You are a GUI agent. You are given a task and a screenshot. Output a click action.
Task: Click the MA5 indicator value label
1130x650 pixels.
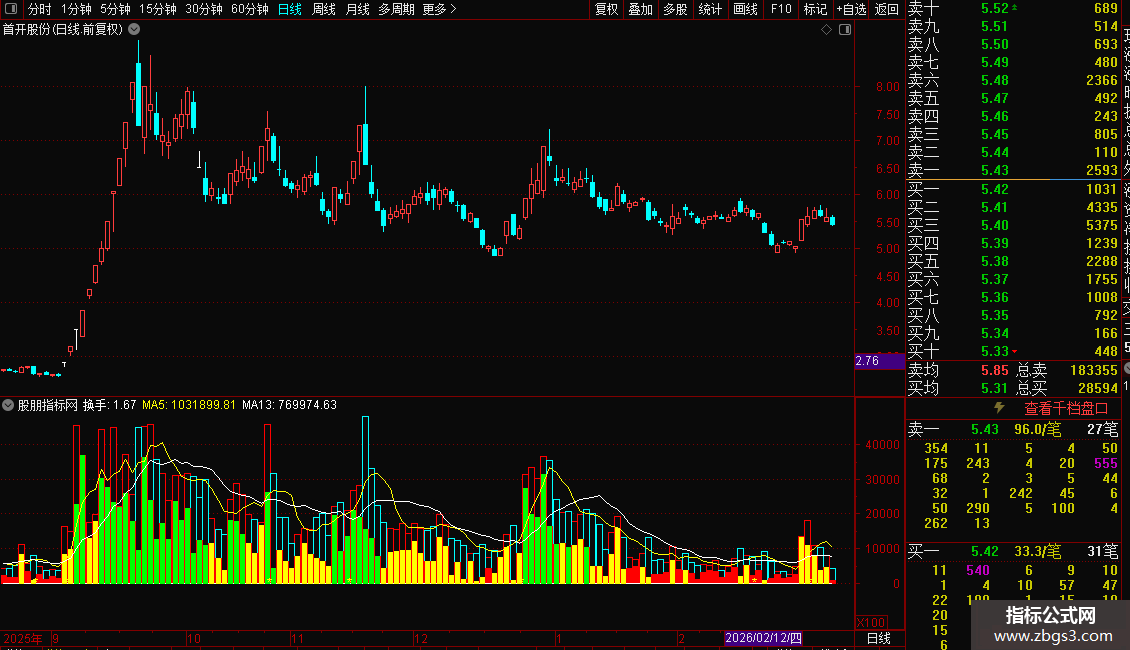[x=189, y=405]
